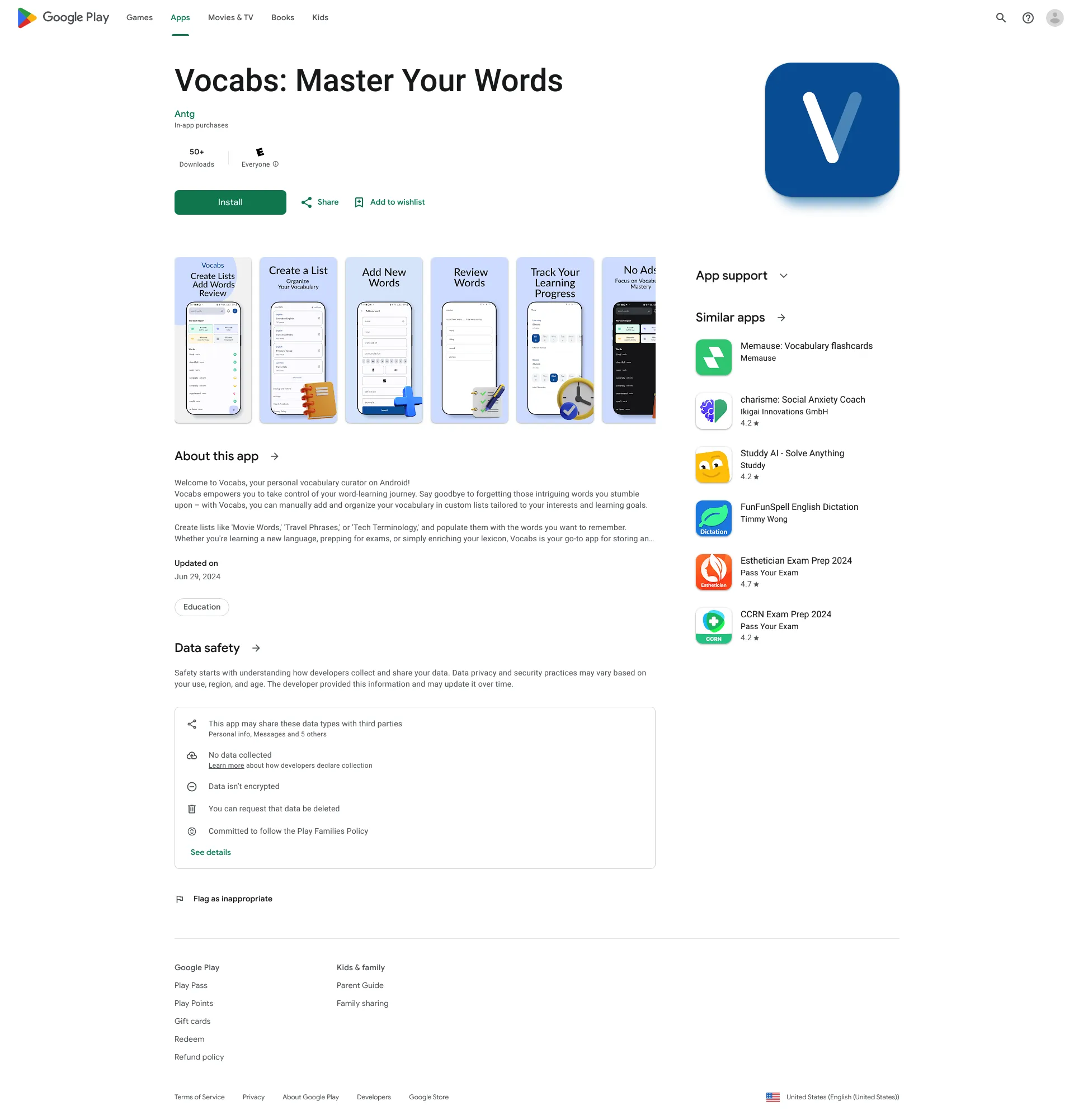Select the Apps tab
This screenshot has height=1120, width=1074.
click(x=179, y=17)
